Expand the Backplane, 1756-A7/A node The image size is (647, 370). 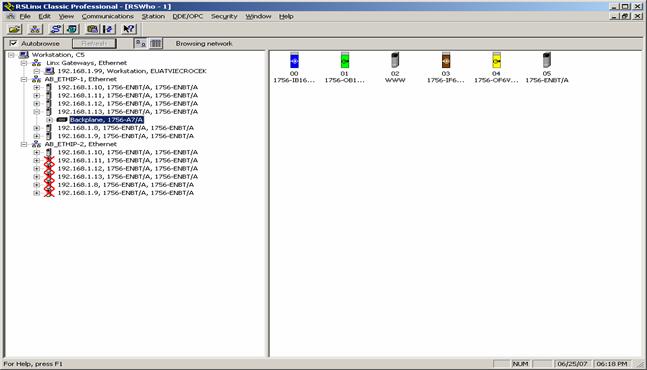[x=49, y=120]
